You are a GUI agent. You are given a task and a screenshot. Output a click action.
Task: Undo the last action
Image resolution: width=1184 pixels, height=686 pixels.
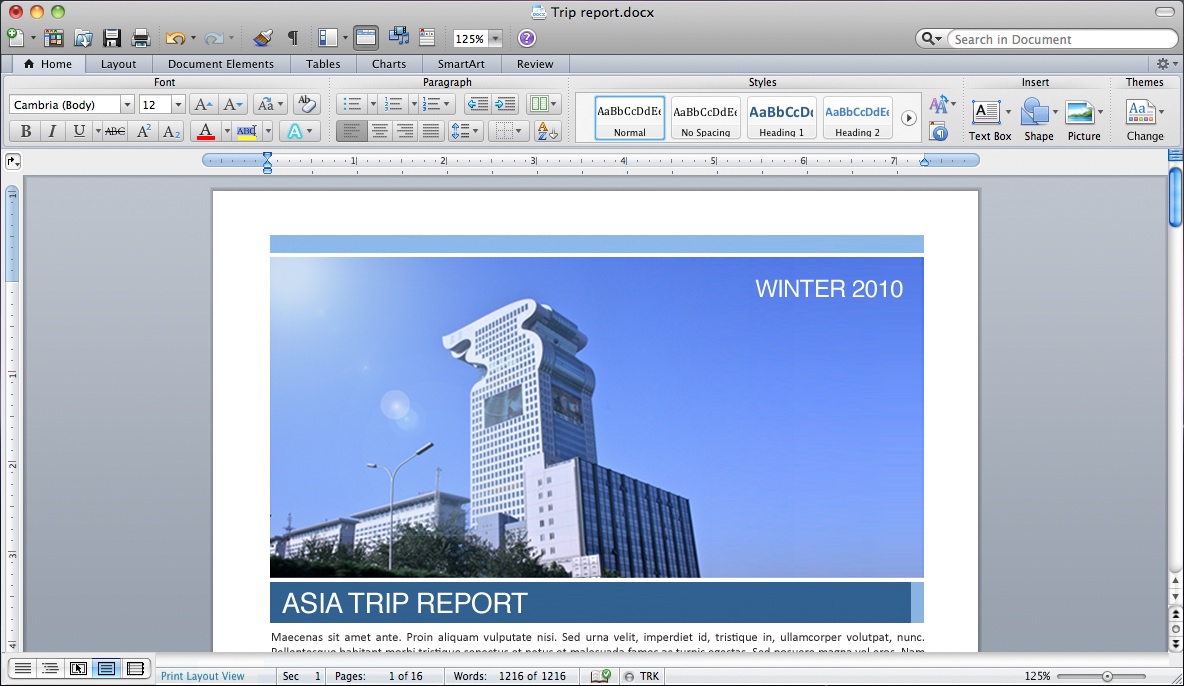point(174,38)
